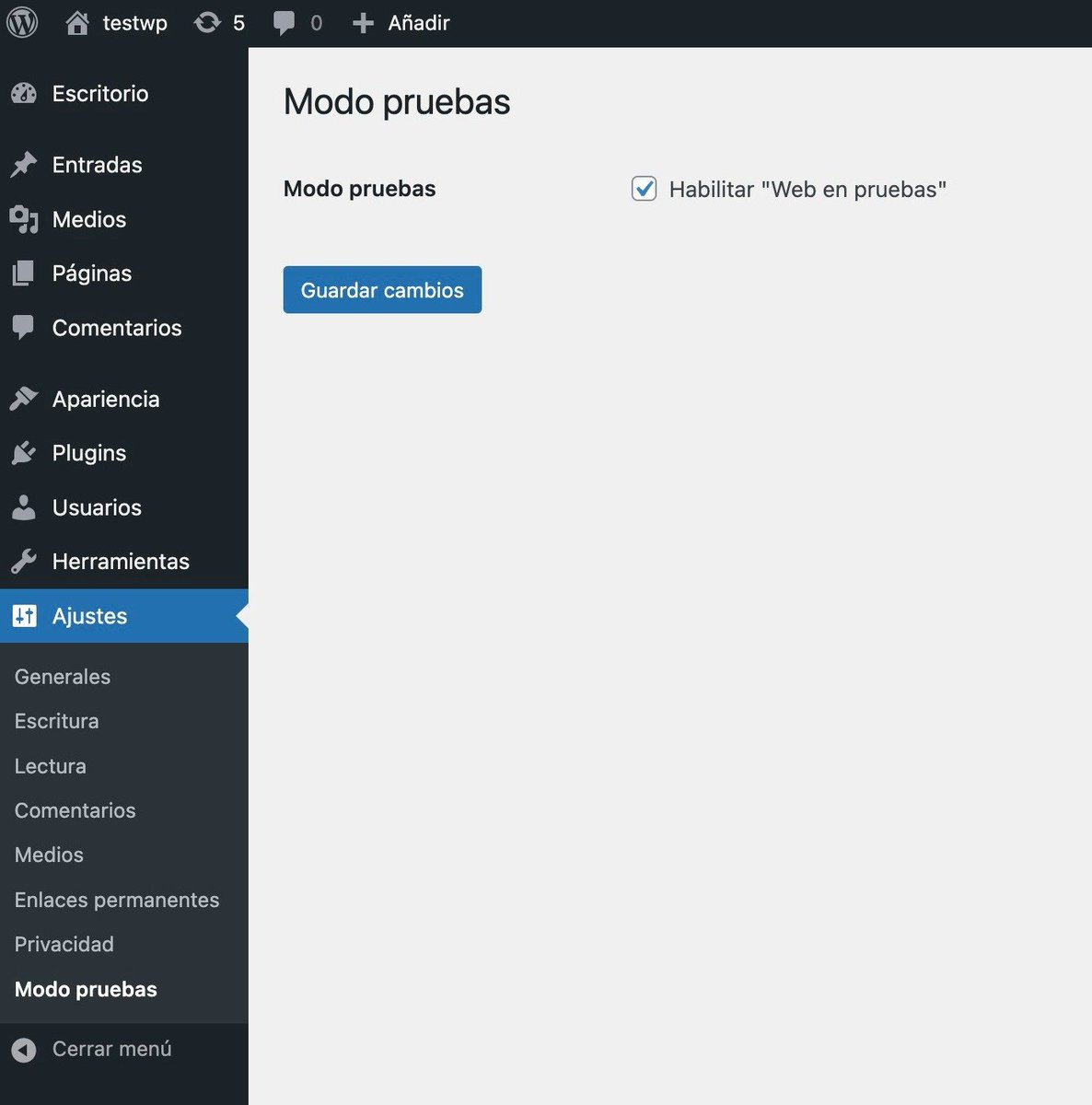Click the Añadir plus icon
The image size is (1092, 1105).
pos(362,22)
